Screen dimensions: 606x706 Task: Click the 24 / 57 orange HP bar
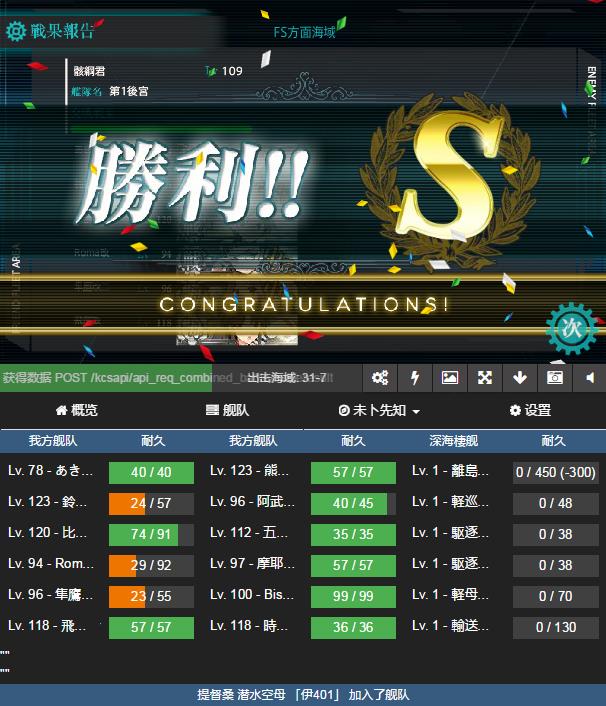coord(151,503)
